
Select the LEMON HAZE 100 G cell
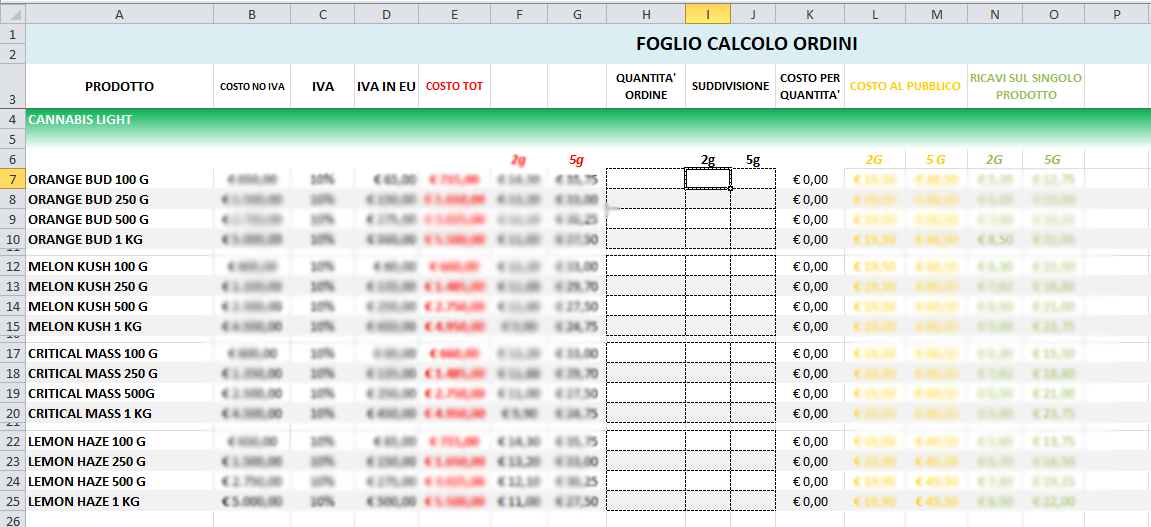click(x=120, y=441)
